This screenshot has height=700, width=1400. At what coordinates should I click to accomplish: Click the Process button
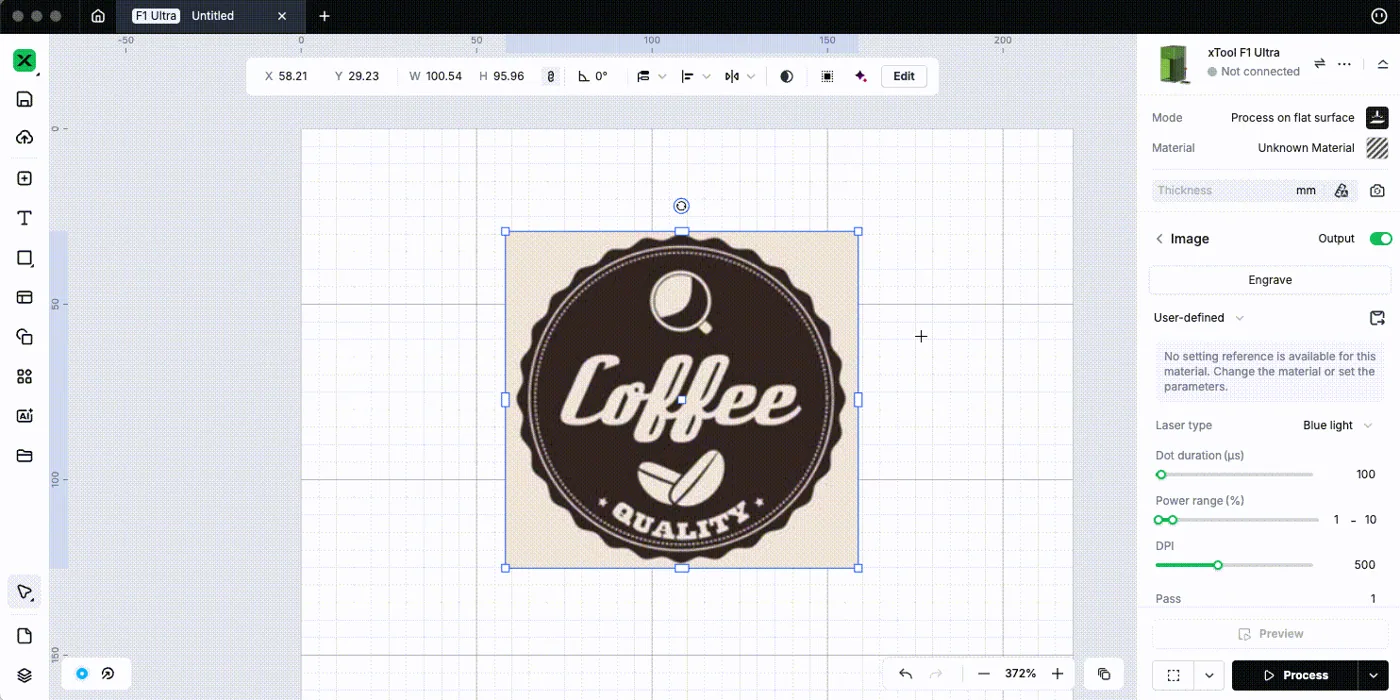click(x=1295, y=675)
